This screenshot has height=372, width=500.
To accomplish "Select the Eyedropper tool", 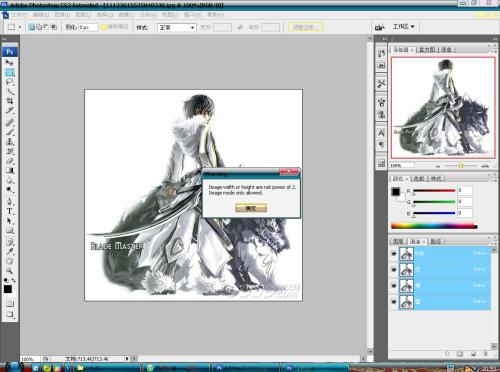I will 9,251.
